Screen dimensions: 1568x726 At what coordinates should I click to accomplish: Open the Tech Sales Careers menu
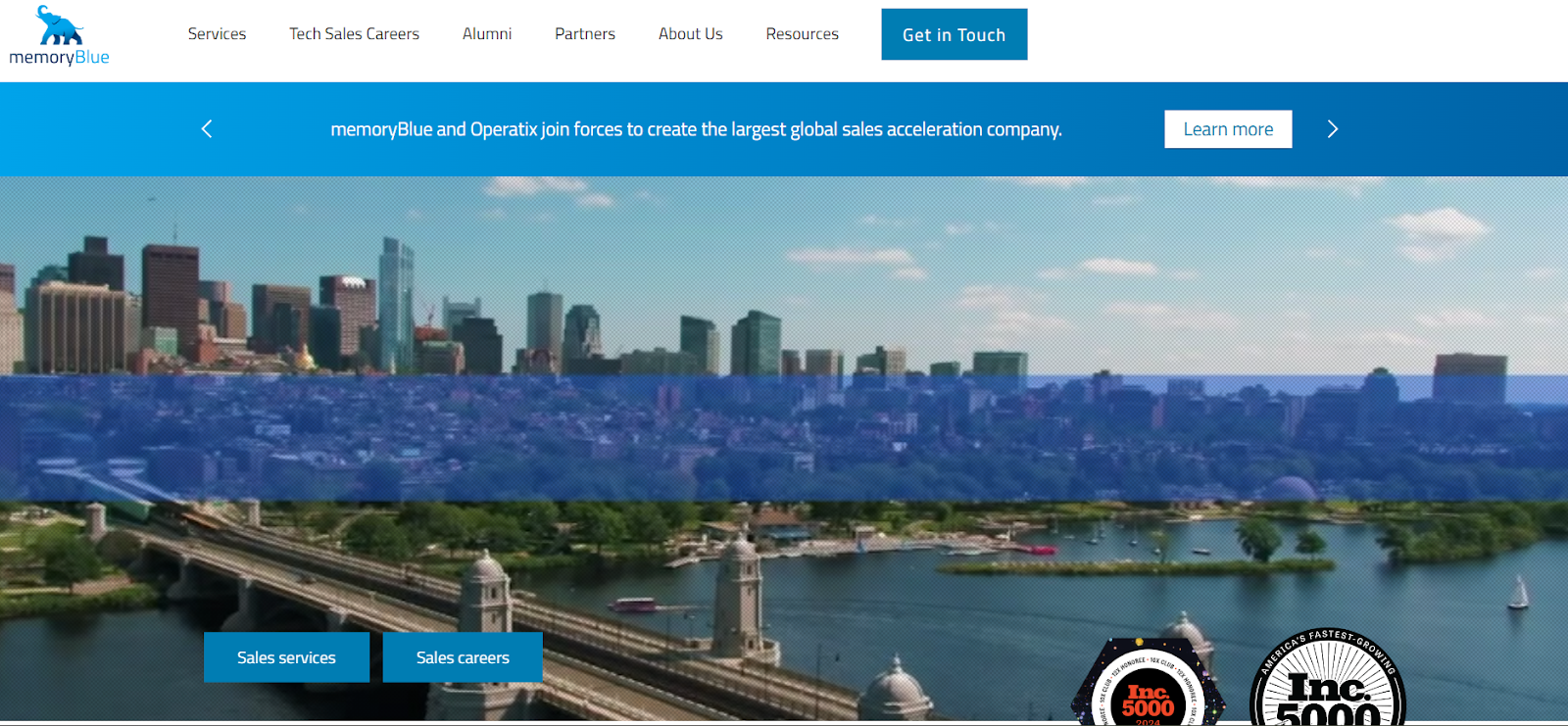tap(354, 34)
